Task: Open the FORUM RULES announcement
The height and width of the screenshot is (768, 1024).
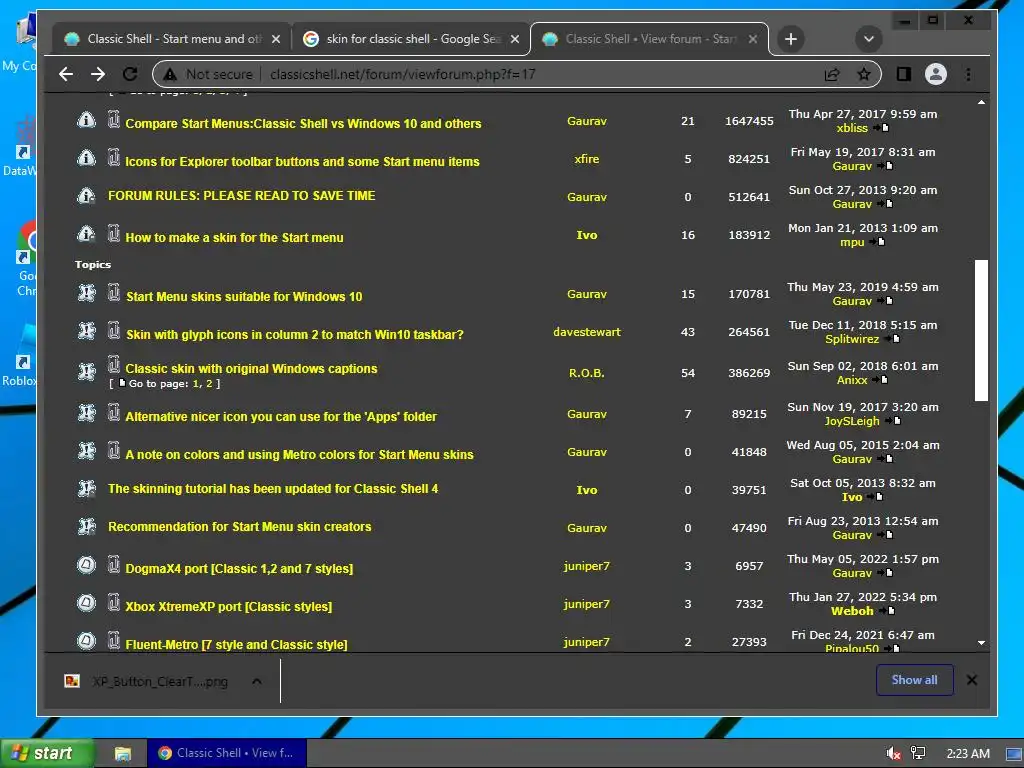Action: (x=242, y=196)
